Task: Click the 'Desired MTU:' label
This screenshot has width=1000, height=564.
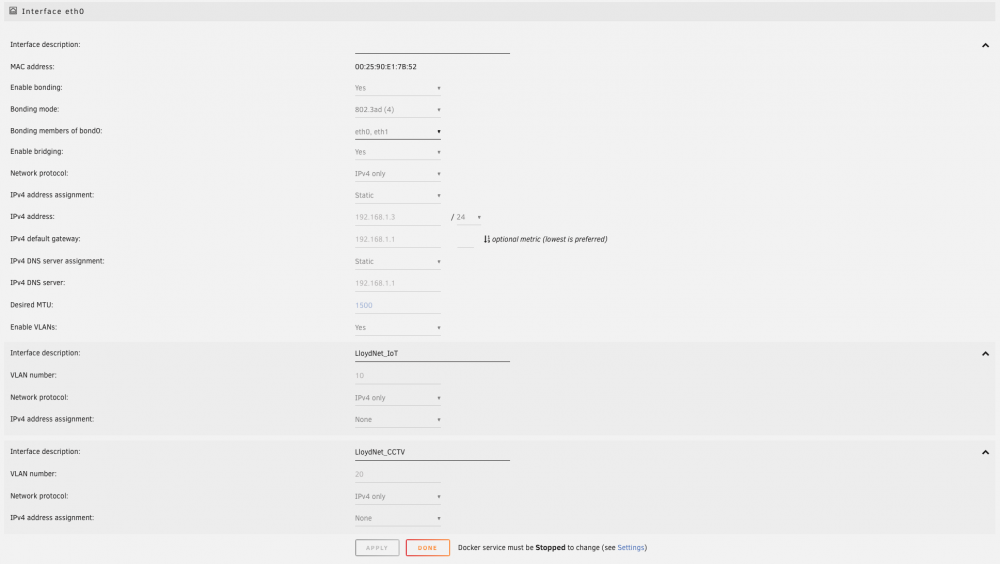Action: pyautogui.click(x=32, y=305)
